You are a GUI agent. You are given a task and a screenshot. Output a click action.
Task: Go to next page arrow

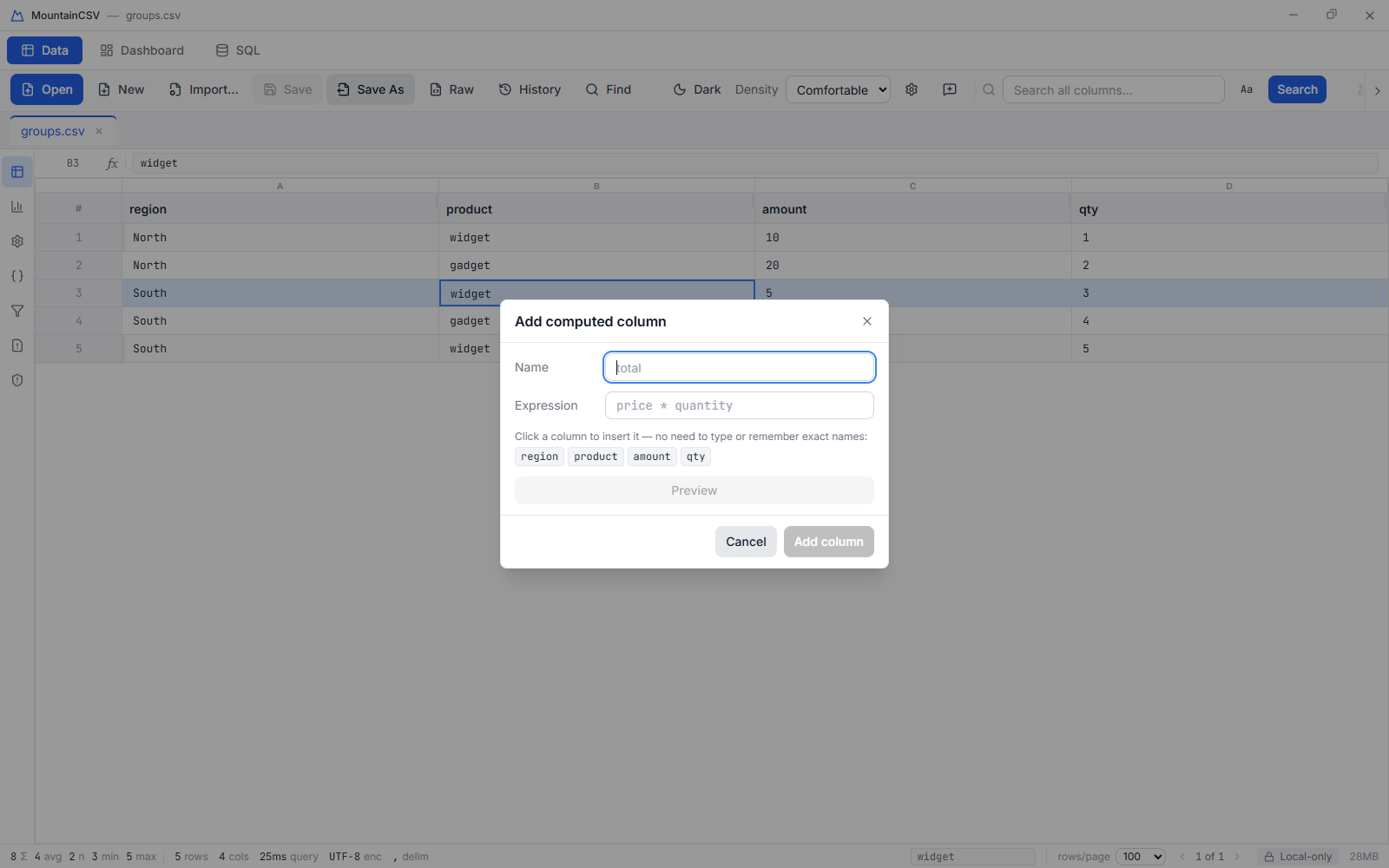point(1237,857)
